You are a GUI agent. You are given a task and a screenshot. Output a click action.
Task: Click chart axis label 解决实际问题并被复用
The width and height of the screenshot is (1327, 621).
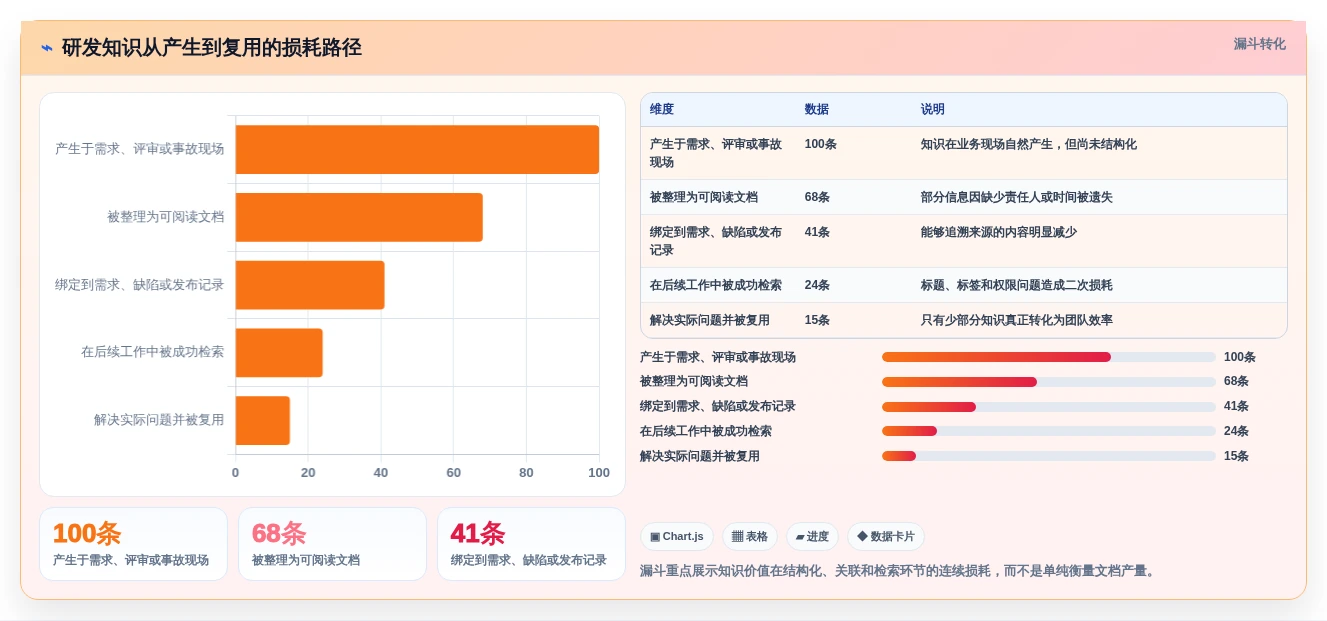159,420
